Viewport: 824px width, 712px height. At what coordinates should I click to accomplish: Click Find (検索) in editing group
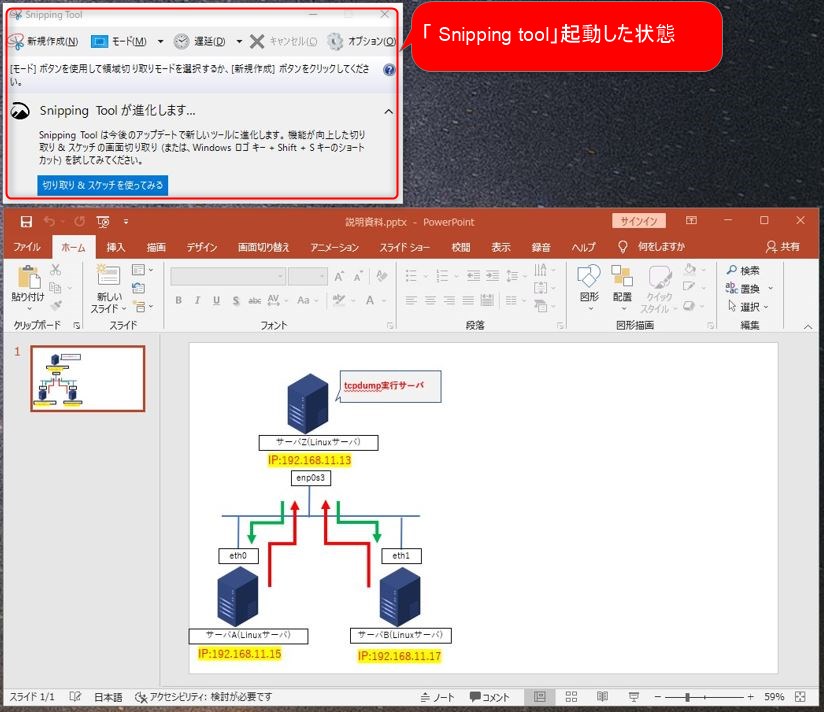point(743,270)
